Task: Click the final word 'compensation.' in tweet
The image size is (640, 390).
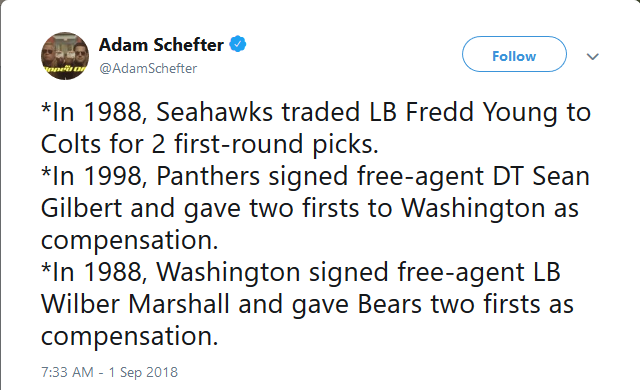Action: click(130, 337)
